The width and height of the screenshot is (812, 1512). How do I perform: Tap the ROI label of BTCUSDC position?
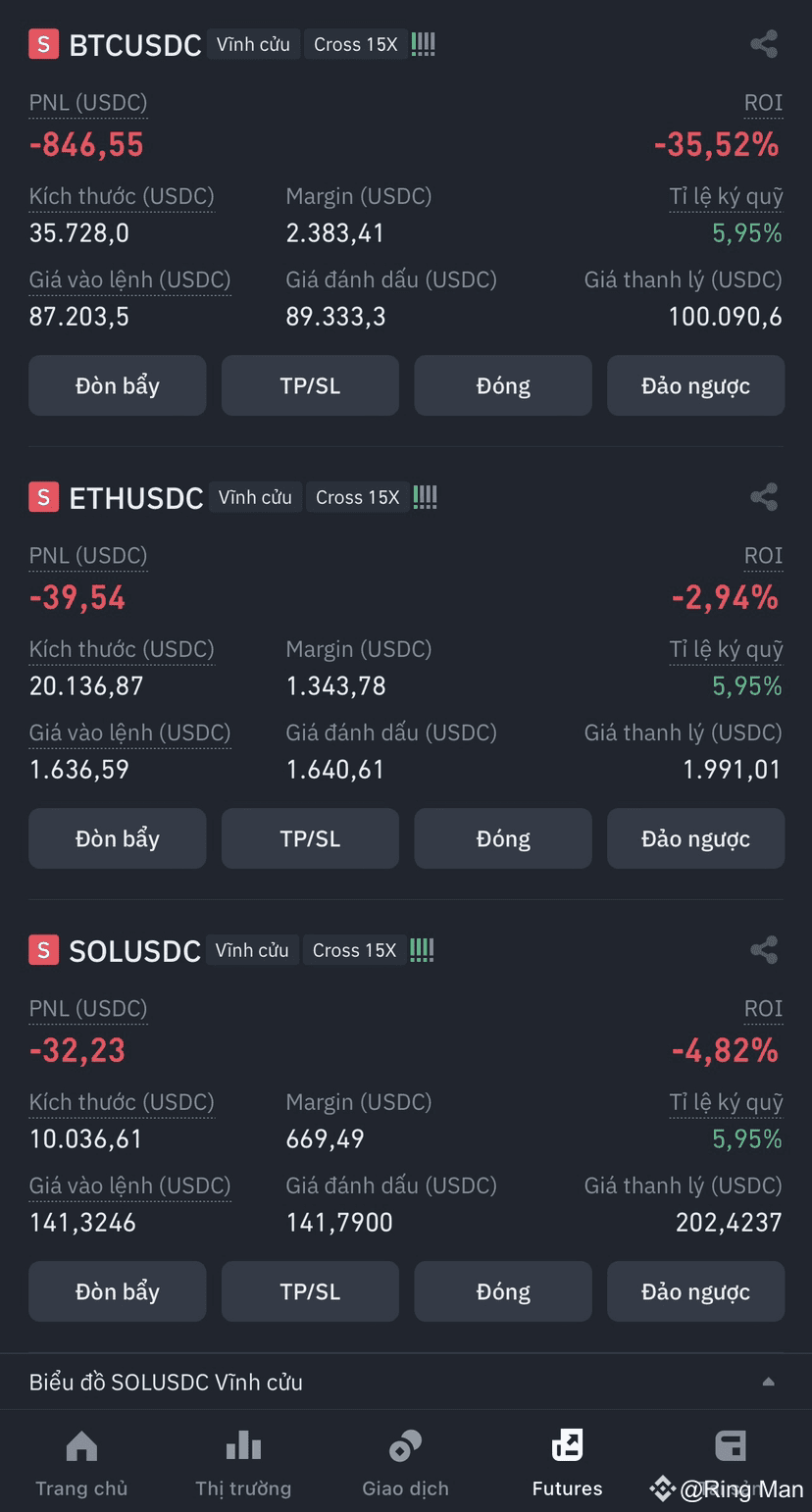[x=763, y=103]
